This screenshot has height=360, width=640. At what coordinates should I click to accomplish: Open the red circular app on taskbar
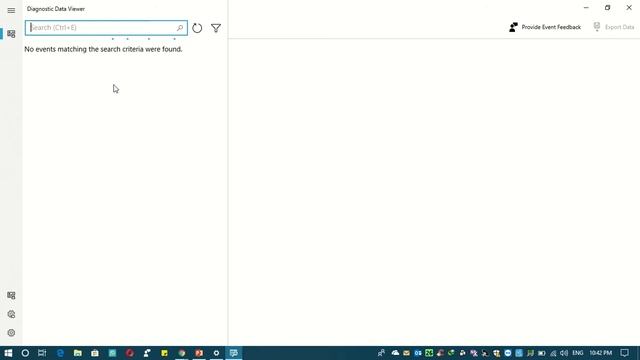click(130, 353)
